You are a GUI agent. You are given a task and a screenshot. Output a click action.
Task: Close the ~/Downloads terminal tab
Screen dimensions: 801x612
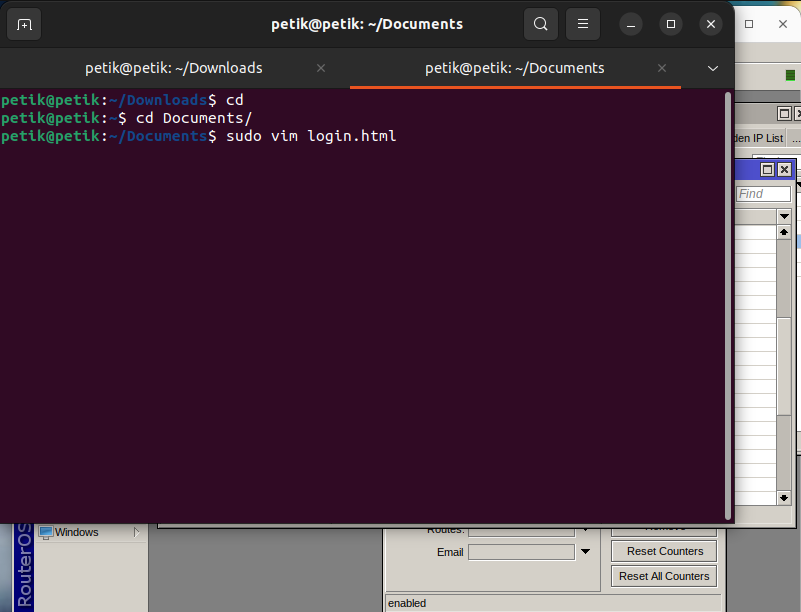coord(321,68)
